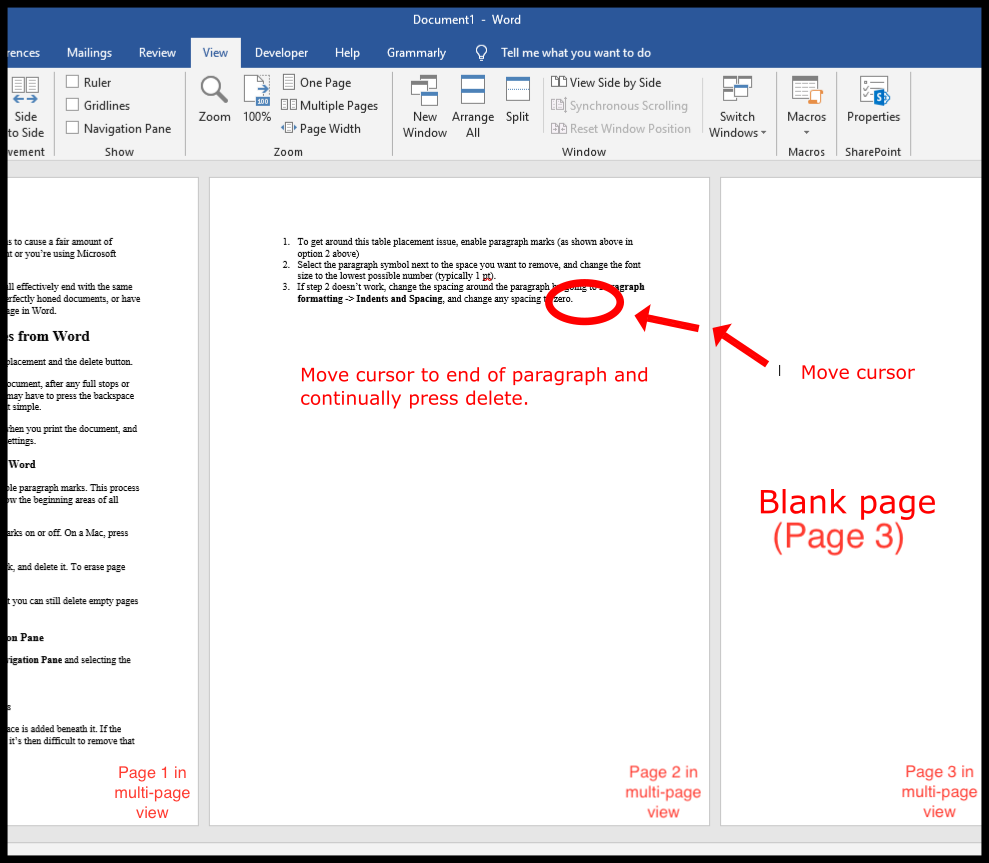Set zoom to 100% icon

(257, 98)
